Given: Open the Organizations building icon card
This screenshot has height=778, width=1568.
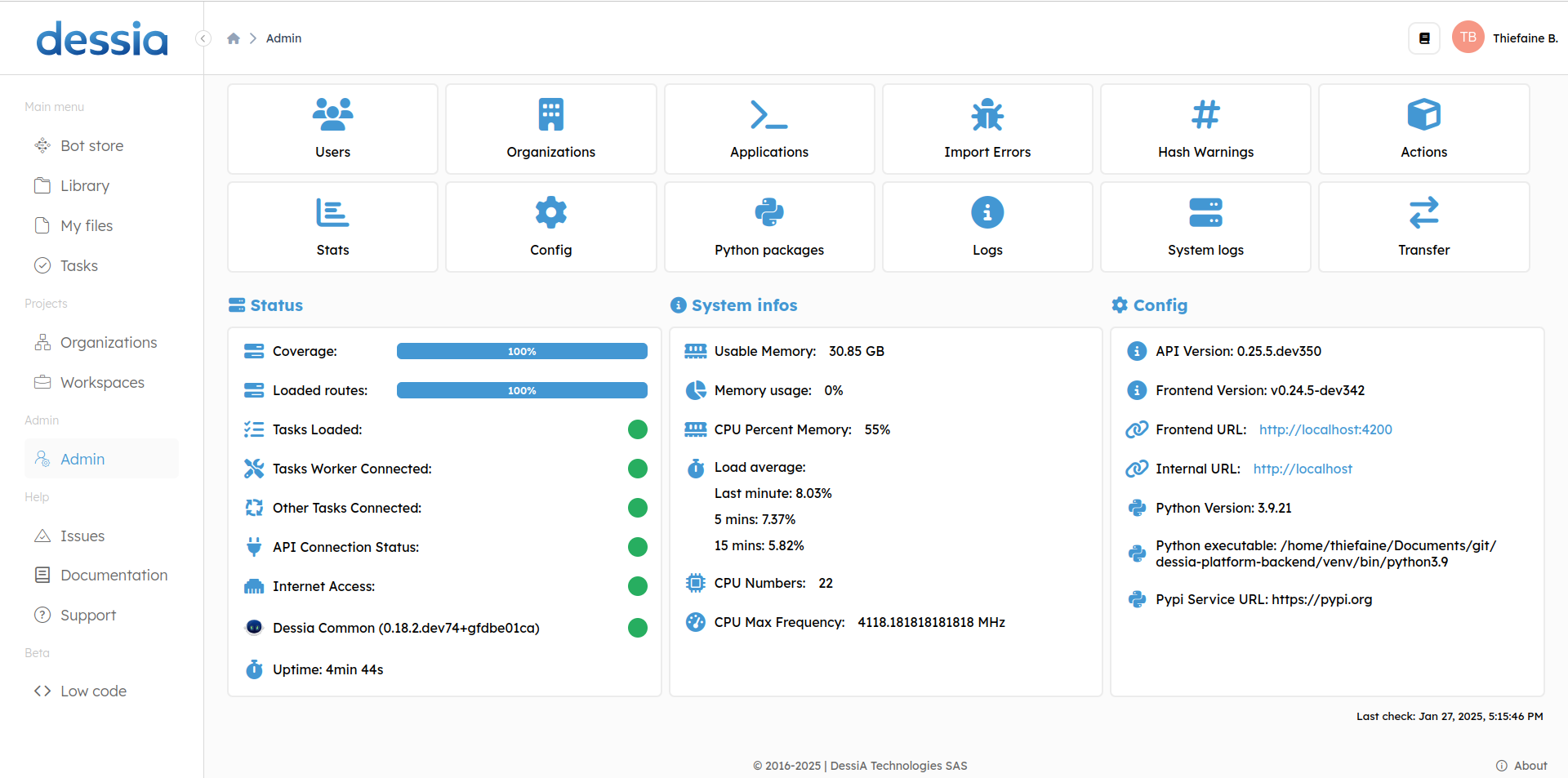Looking at the screenshot, I should tap(551, 129).
